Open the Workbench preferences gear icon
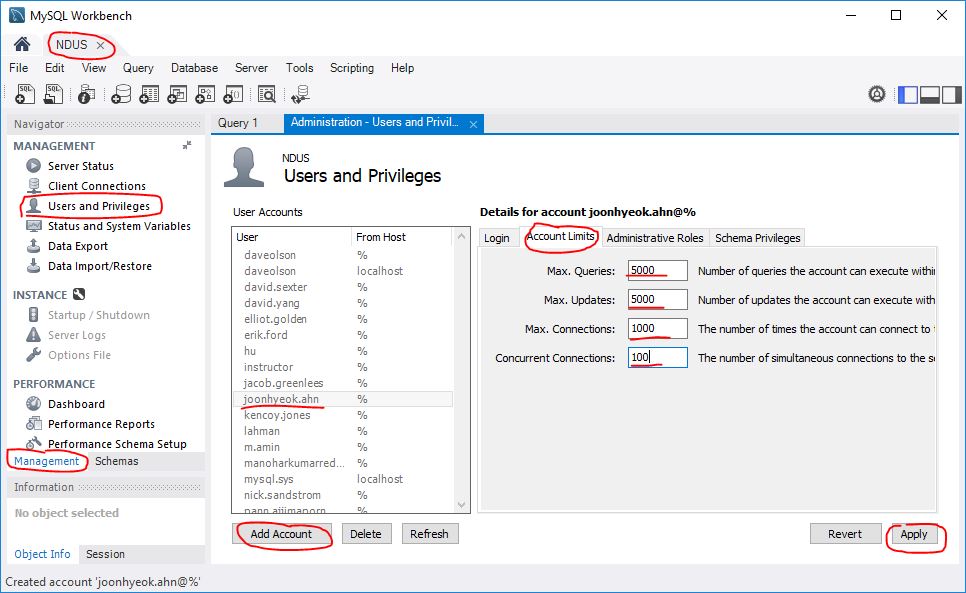 click(877, 94)
